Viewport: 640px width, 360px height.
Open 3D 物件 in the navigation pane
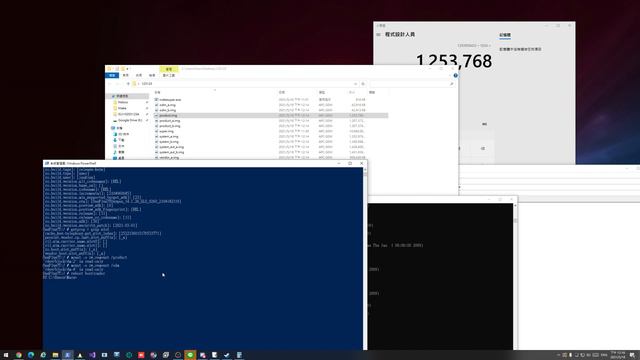123,134
